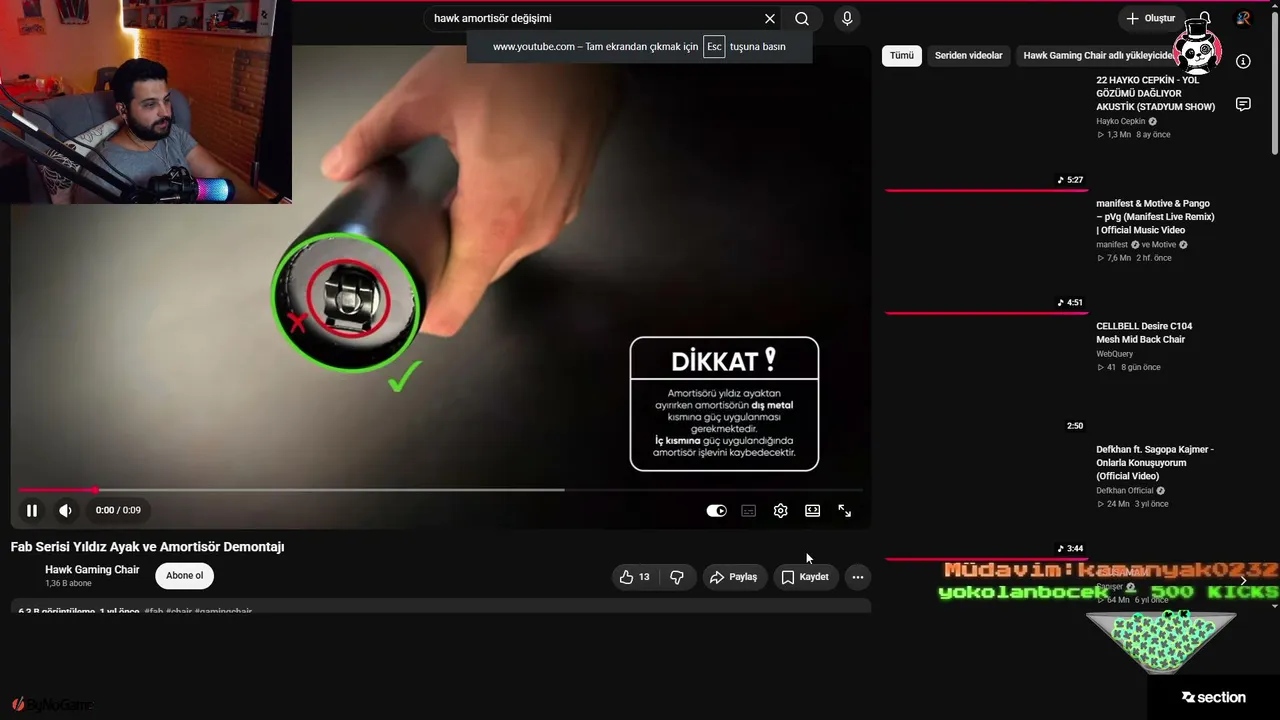Select the Tümü filter chip

coord(902,56)
